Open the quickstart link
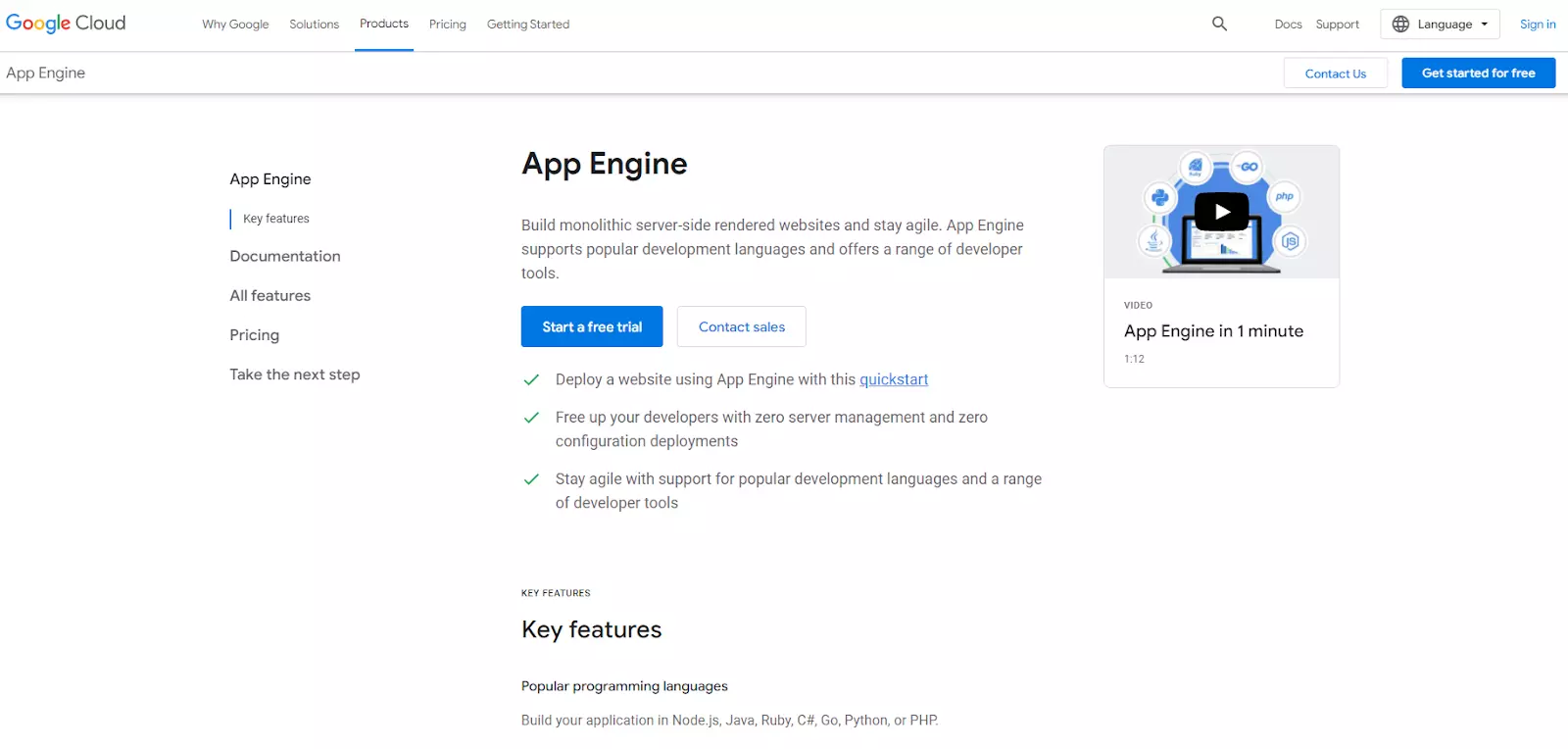1568x749 pixels. tap(894, 379)
